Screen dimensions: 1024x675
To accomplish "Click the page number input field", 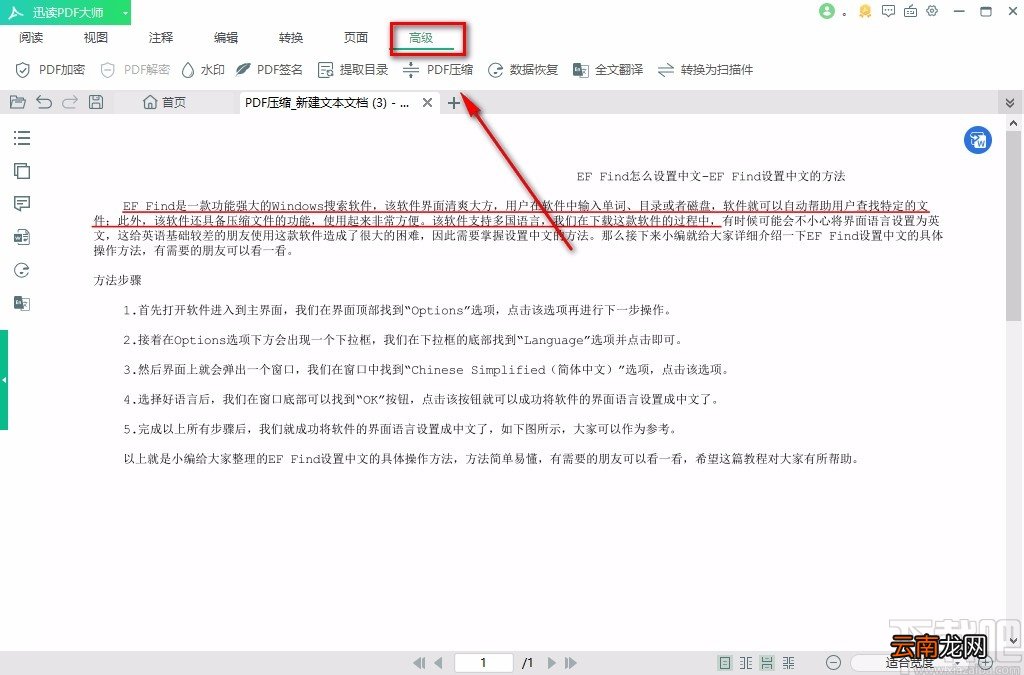I will (483, 663).
